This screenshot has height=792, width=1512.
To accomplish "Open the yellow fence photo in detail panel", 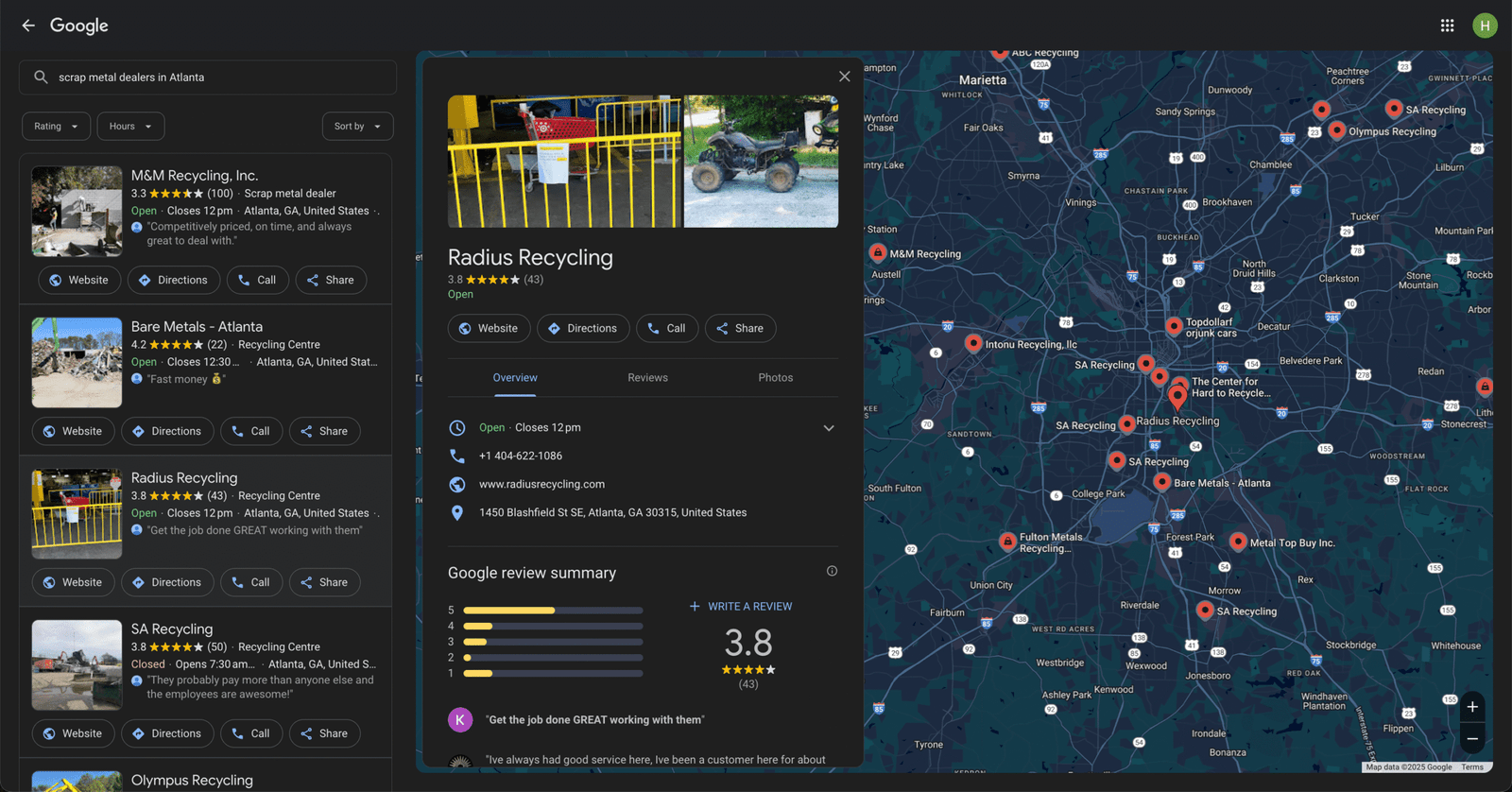I will point(564,161).
